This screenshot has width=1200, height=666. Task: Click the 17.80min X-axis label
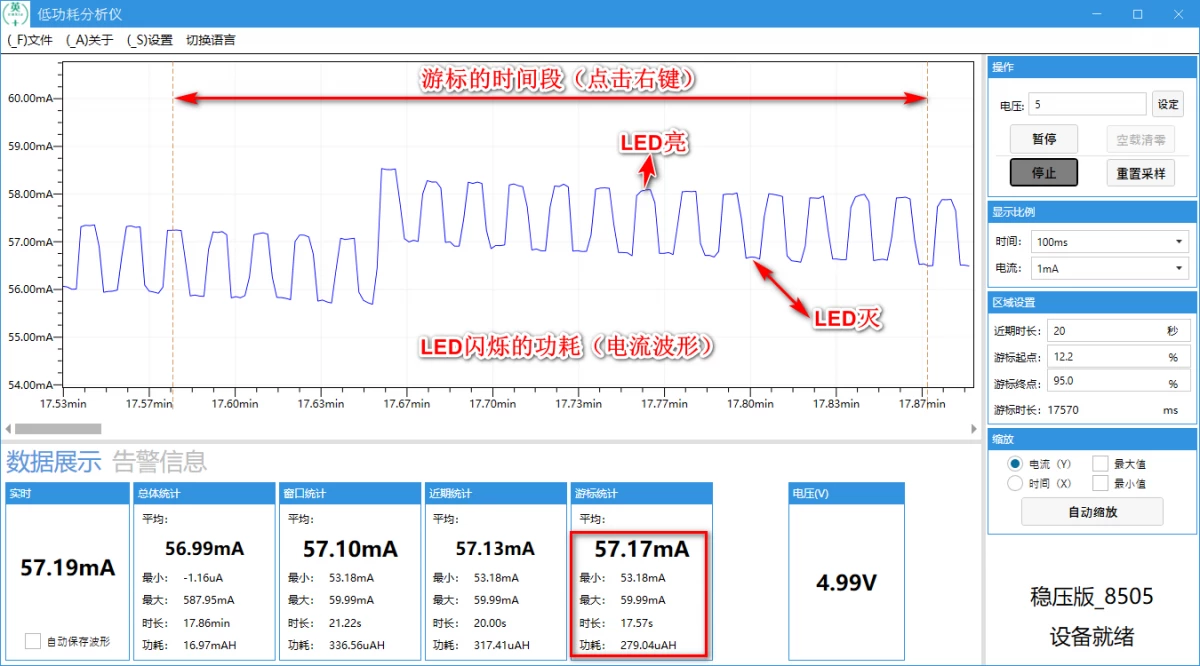(x=750, y=404)
